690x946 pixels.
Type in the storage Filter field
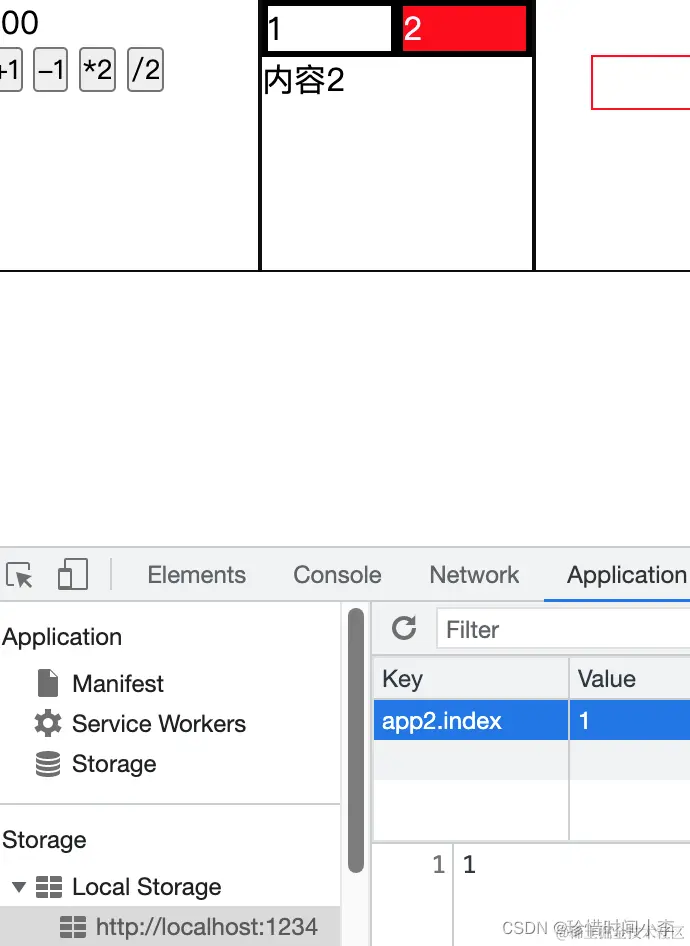click(560, 630)
